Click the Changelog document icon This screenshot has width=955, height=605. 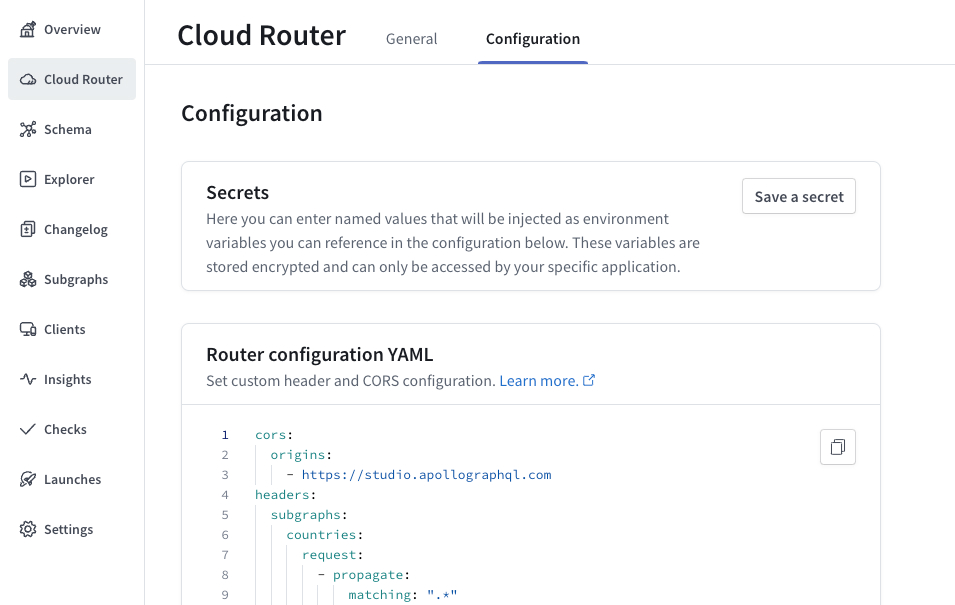[28, 230]
